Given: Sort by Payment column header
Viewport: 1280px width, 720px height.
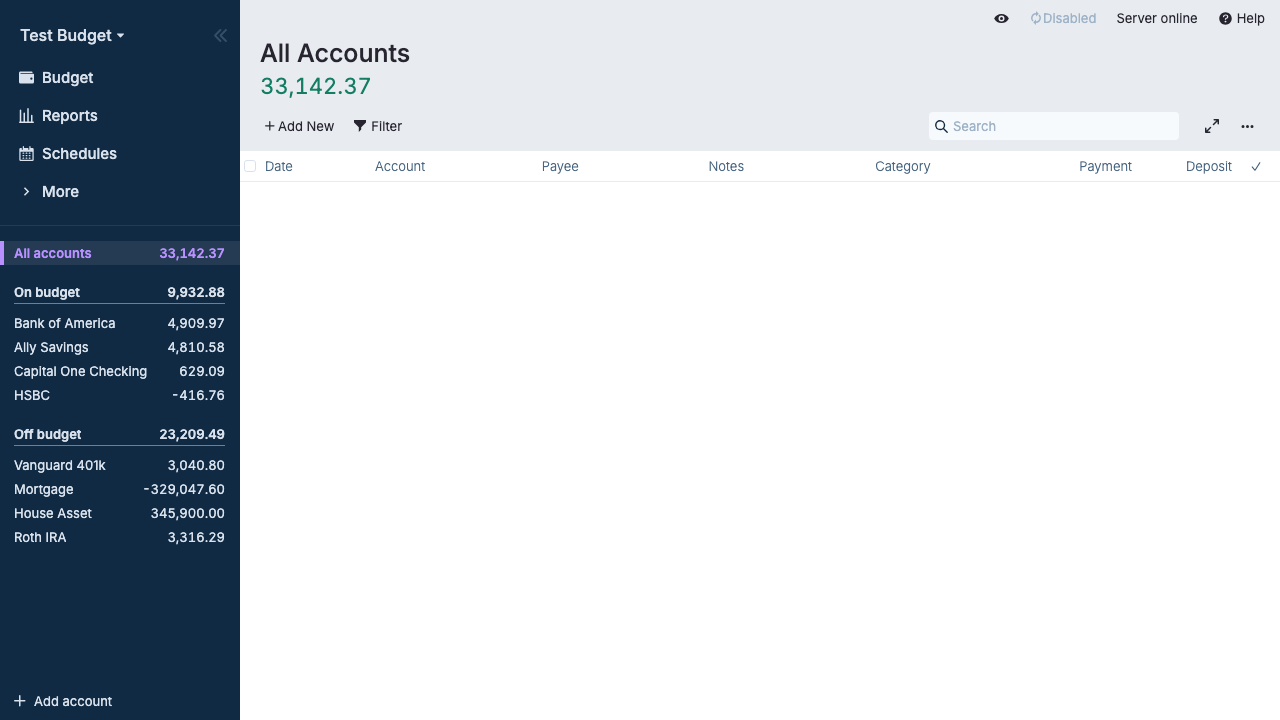Looking at the screenshot, I should click(x=1105, y=166).
